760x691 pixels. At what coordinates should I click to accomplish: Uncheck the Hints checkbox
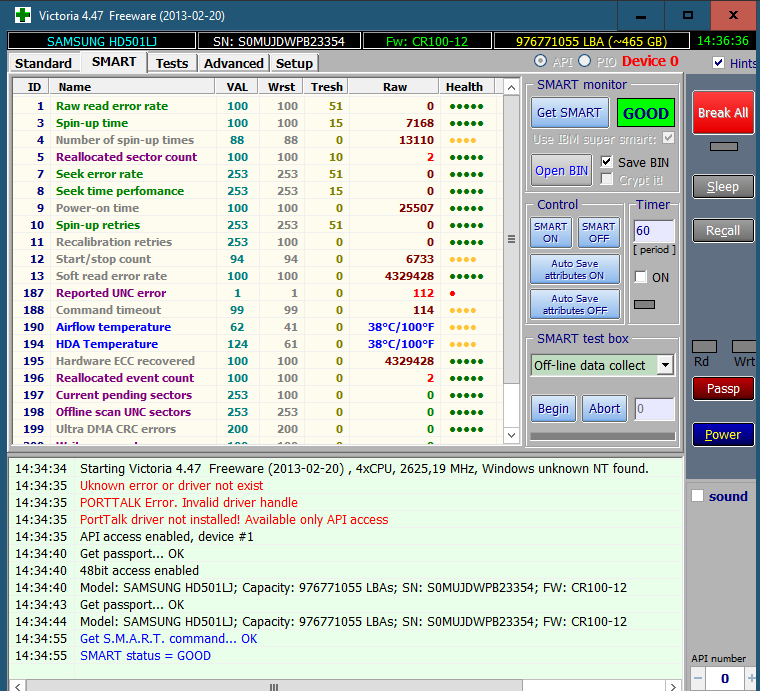(x=718, y=63)
